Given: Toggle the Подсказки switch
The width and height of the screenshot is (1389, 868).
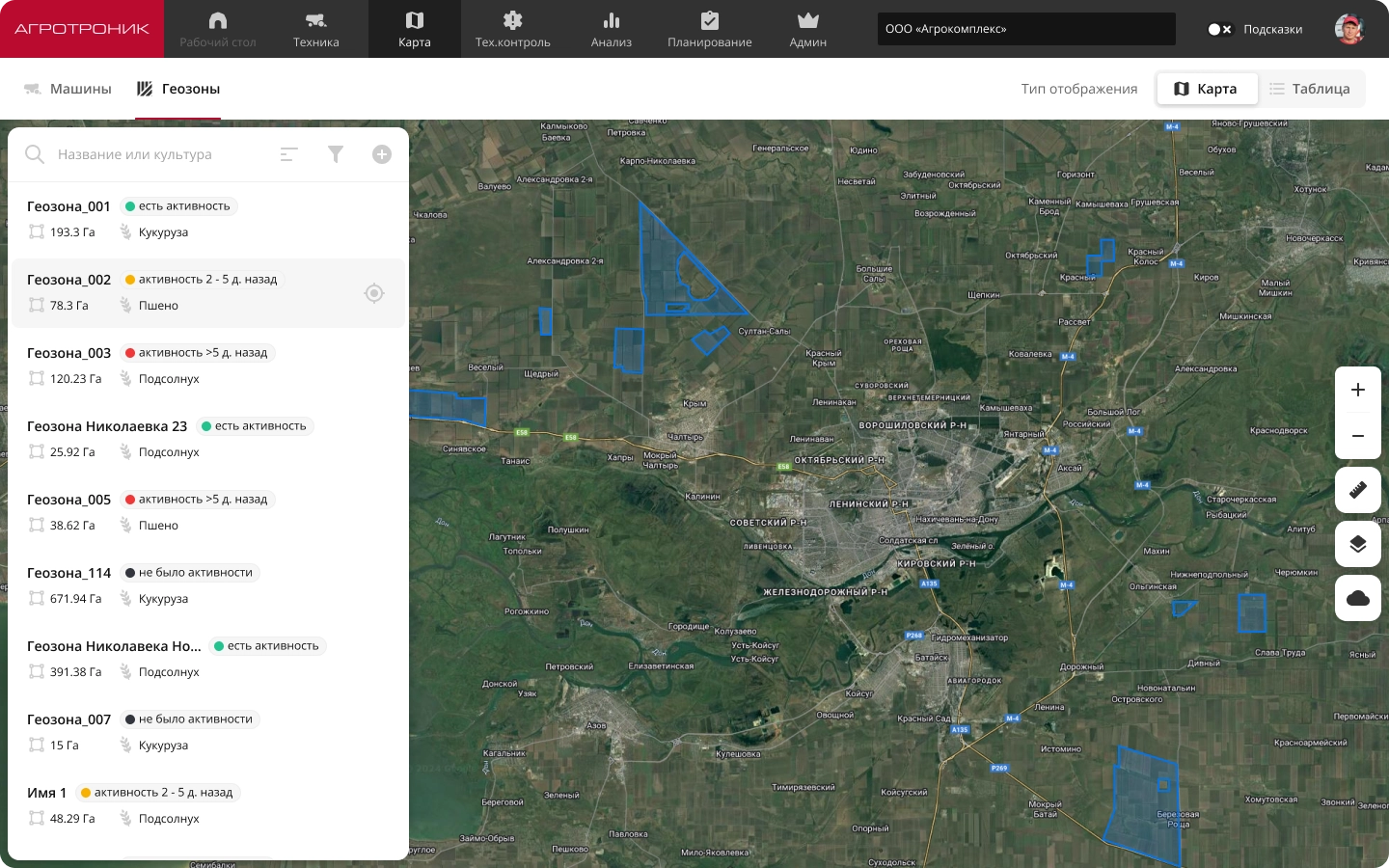Looking at the screenshot, I should pyautogui.click(x=1219, y=29).
